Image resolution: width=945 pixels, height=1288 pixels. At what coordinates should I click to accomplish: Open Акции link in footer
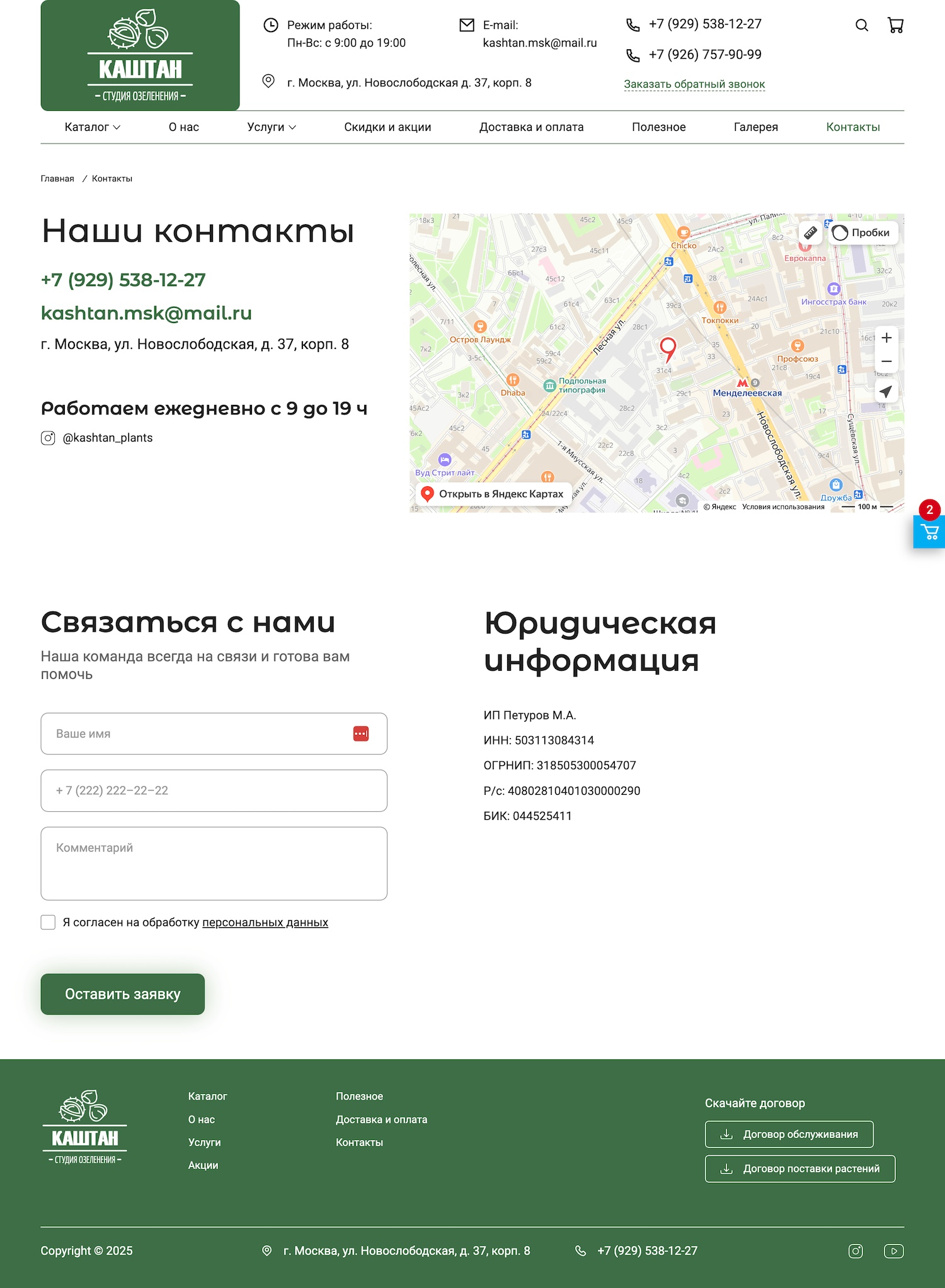[203, 1166]
